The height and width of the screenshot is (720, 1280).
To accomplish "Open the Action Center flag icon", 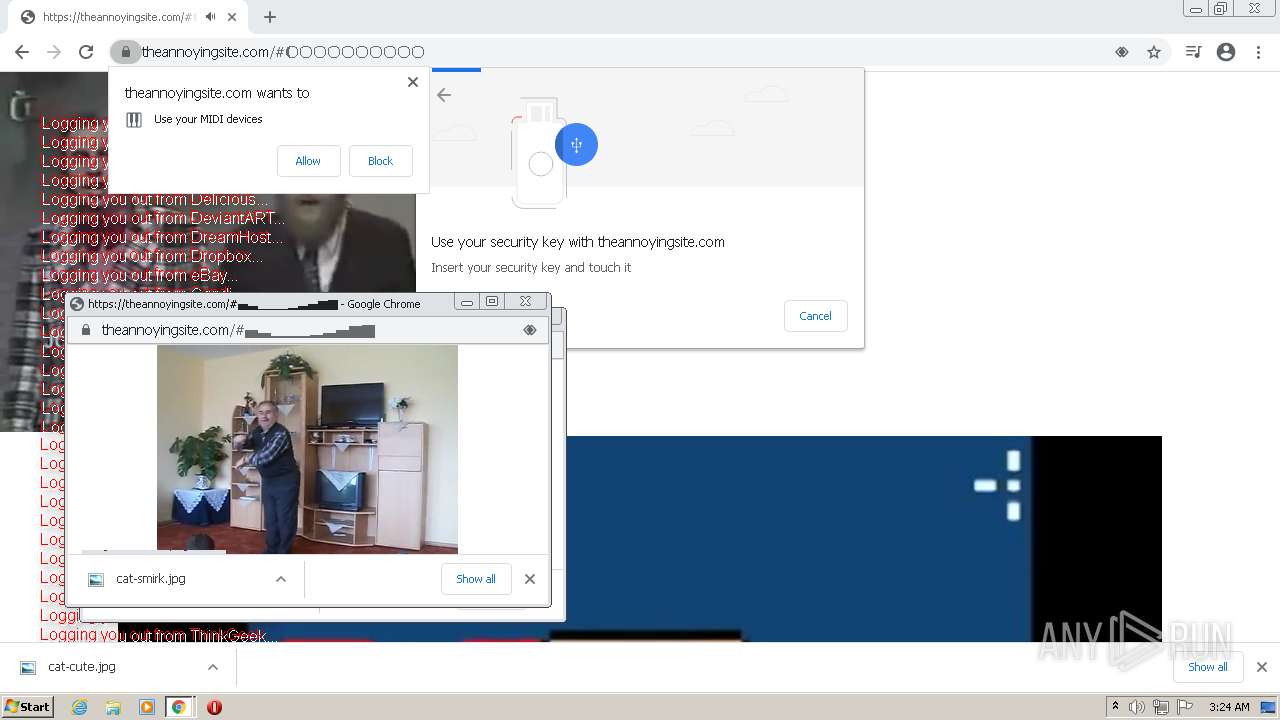I will point(1185,707).
